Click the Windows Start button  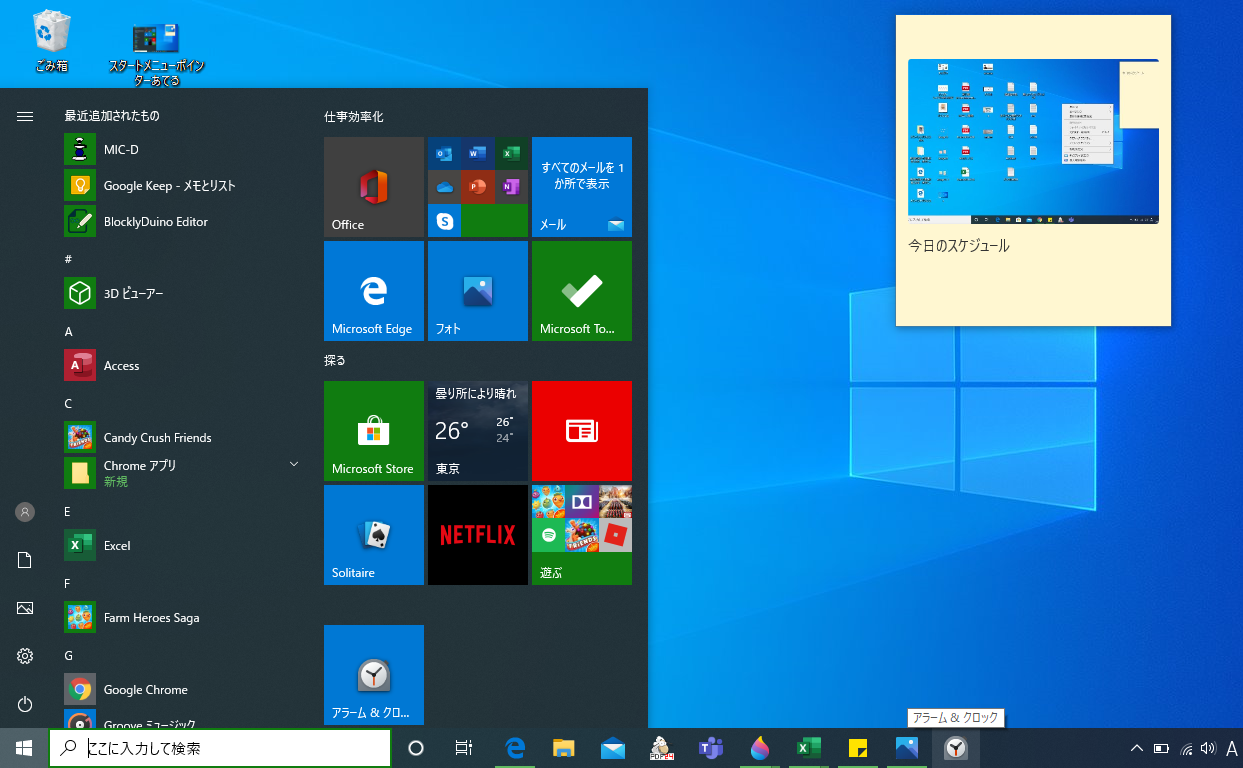24,748
